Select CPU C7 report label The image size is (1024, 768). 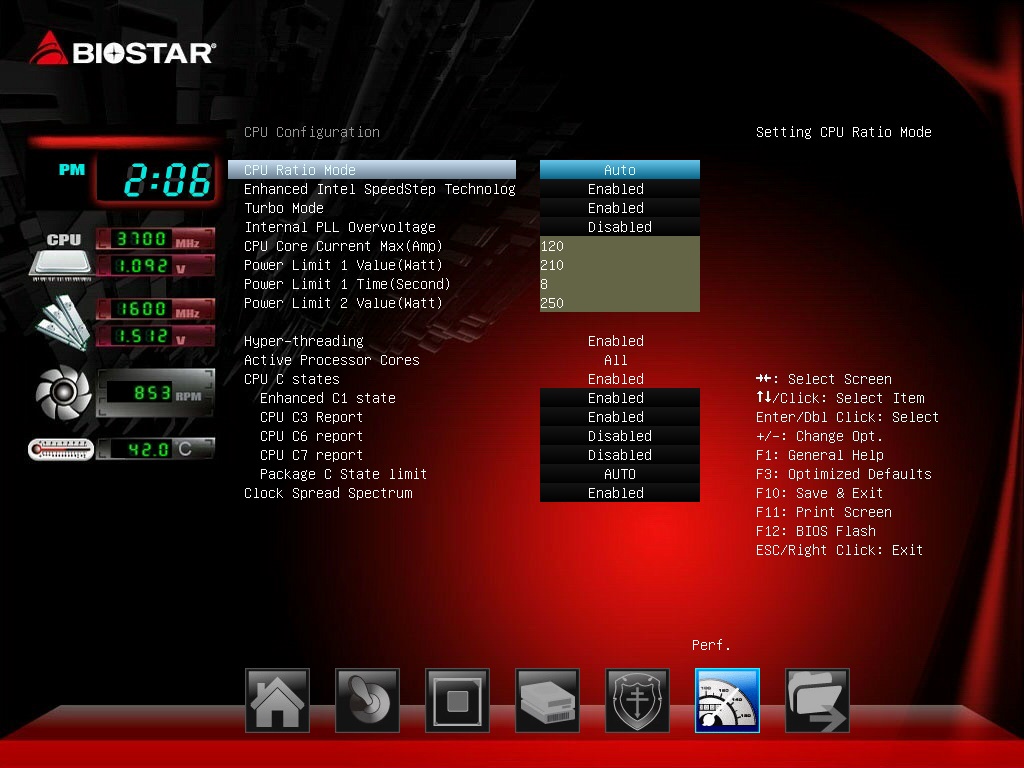click(x=312, y=455)
